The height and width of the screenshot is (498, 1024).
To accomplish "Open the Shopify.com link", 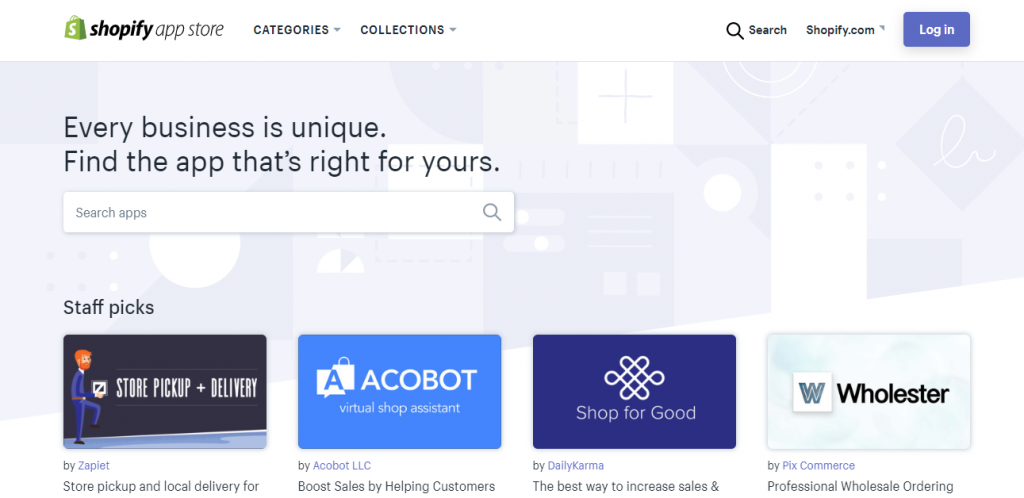I will coord(840,30).
